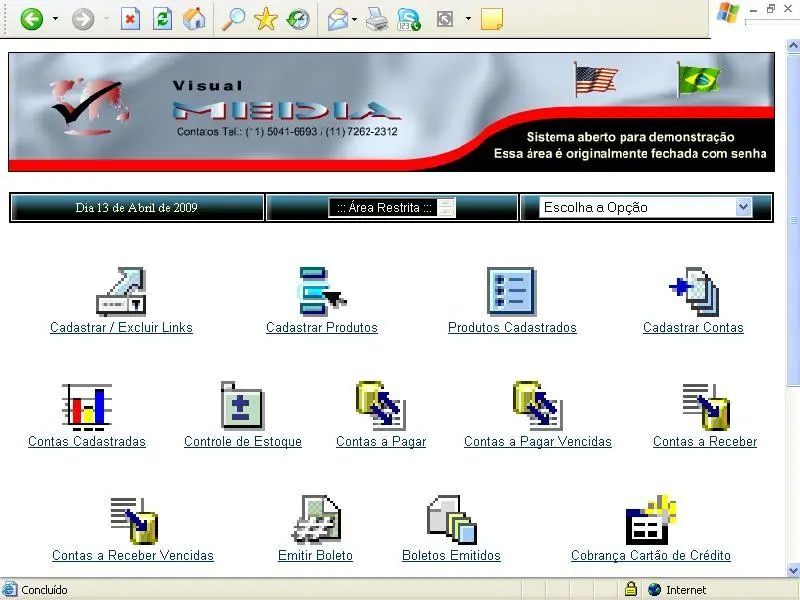The image size is (800, 600).
Task: Click the Windows flag logo in top corner
Action: point(728,12)
